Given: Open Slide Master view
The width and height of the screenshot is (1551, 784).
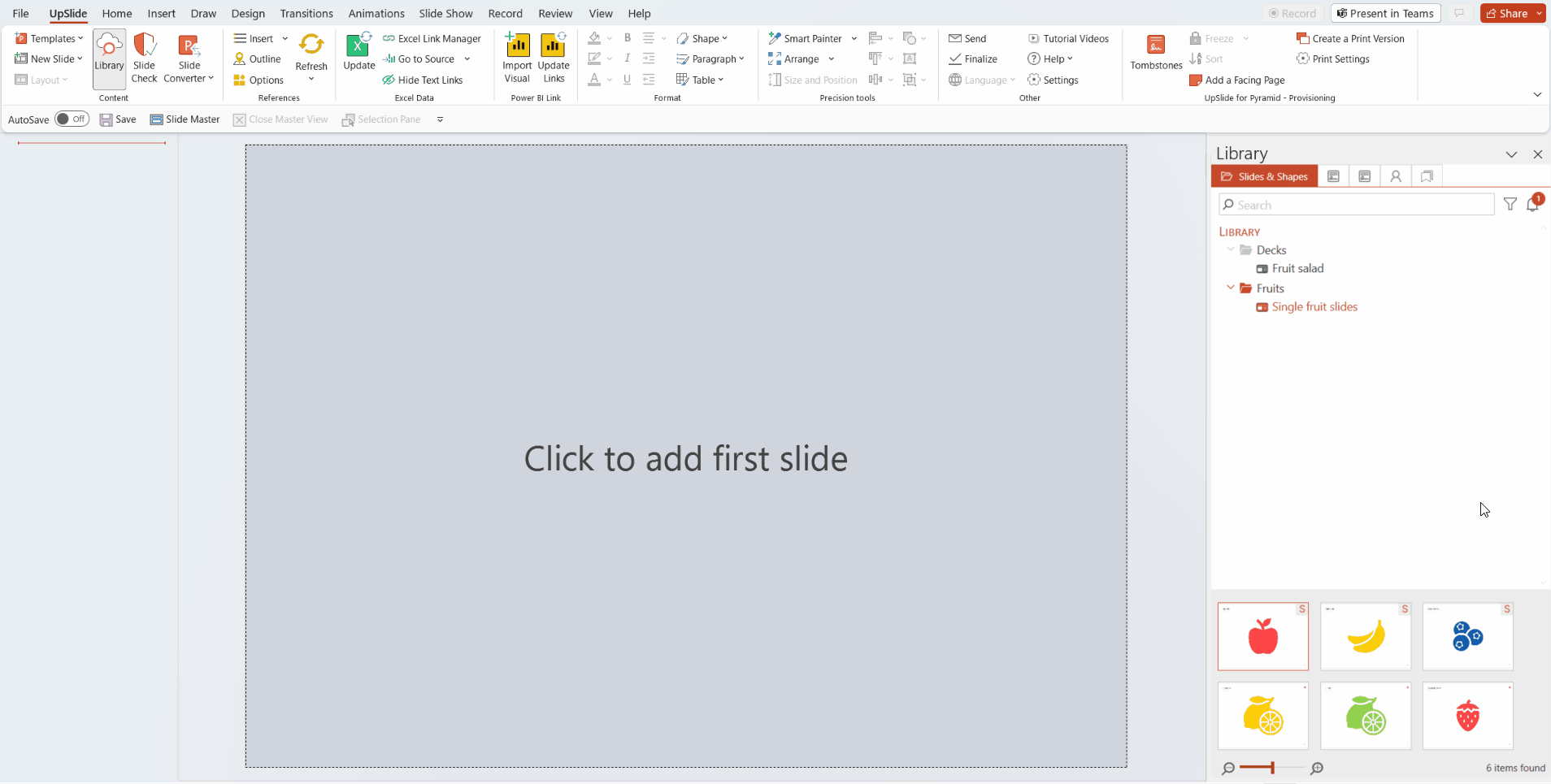Looking at the screenshot, I should click(185, 119).
